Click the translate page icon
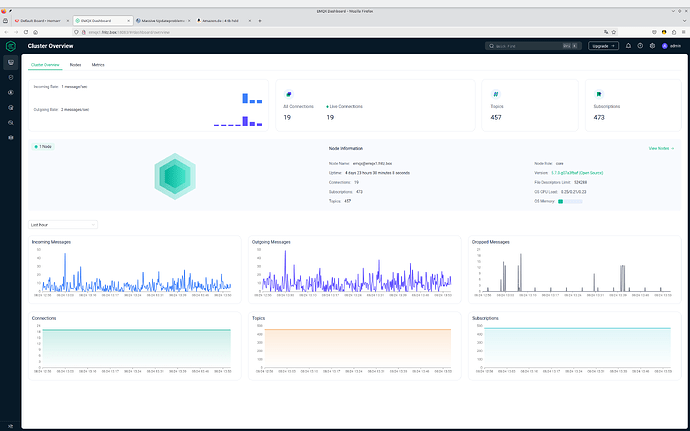Screen dimensions: 690x431 point(606,32)
